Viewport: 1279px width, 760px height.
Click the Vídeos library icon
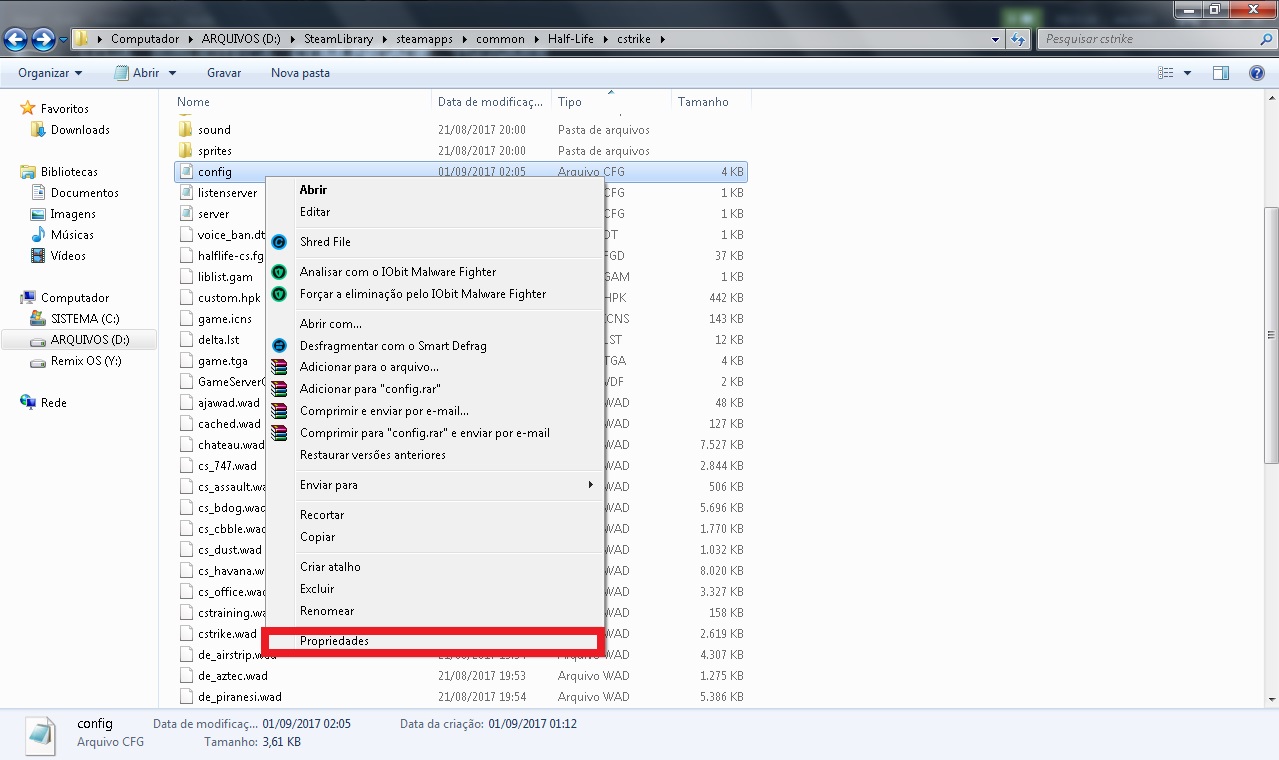pos(38,256)
